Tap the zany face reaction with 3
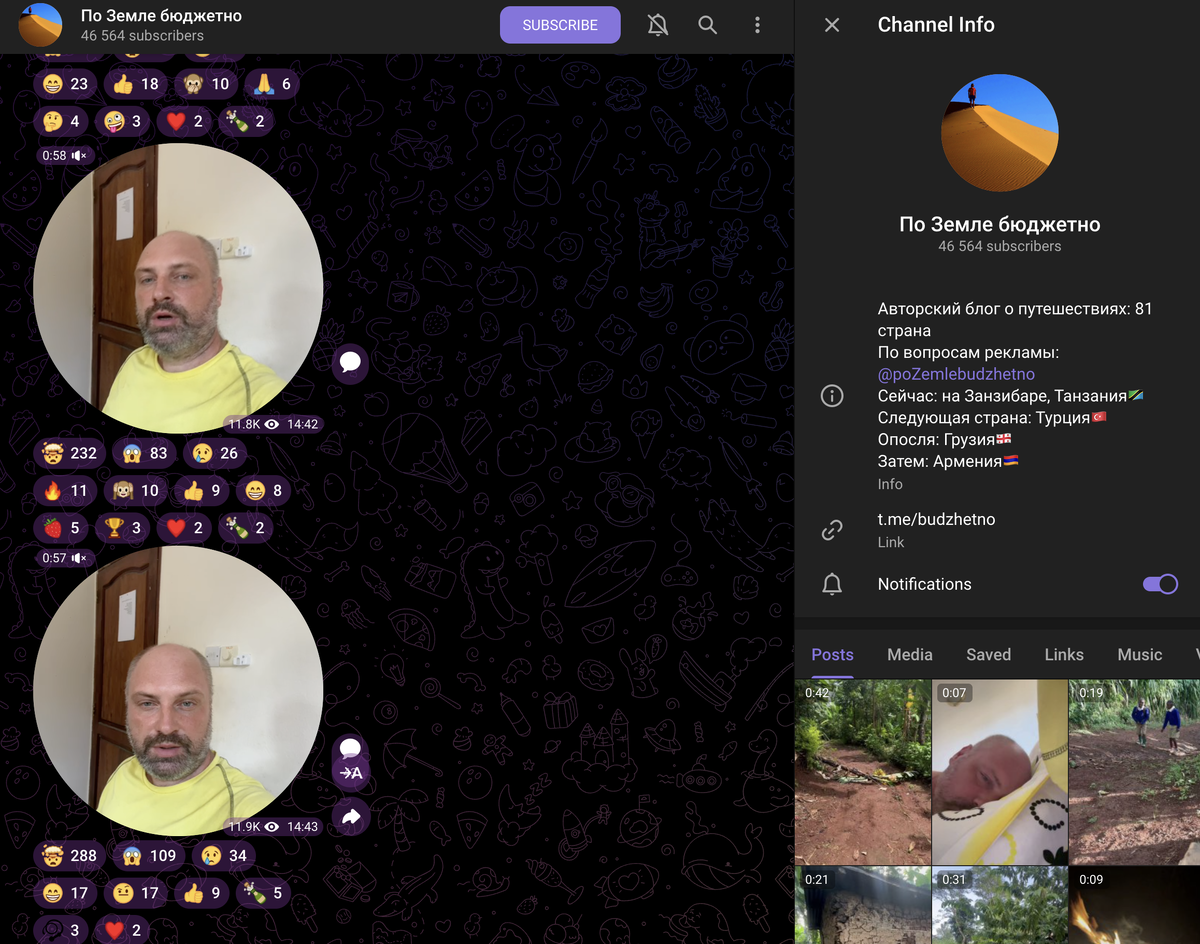Screen dimensions: 1200x944 click(x=124, y=121)
